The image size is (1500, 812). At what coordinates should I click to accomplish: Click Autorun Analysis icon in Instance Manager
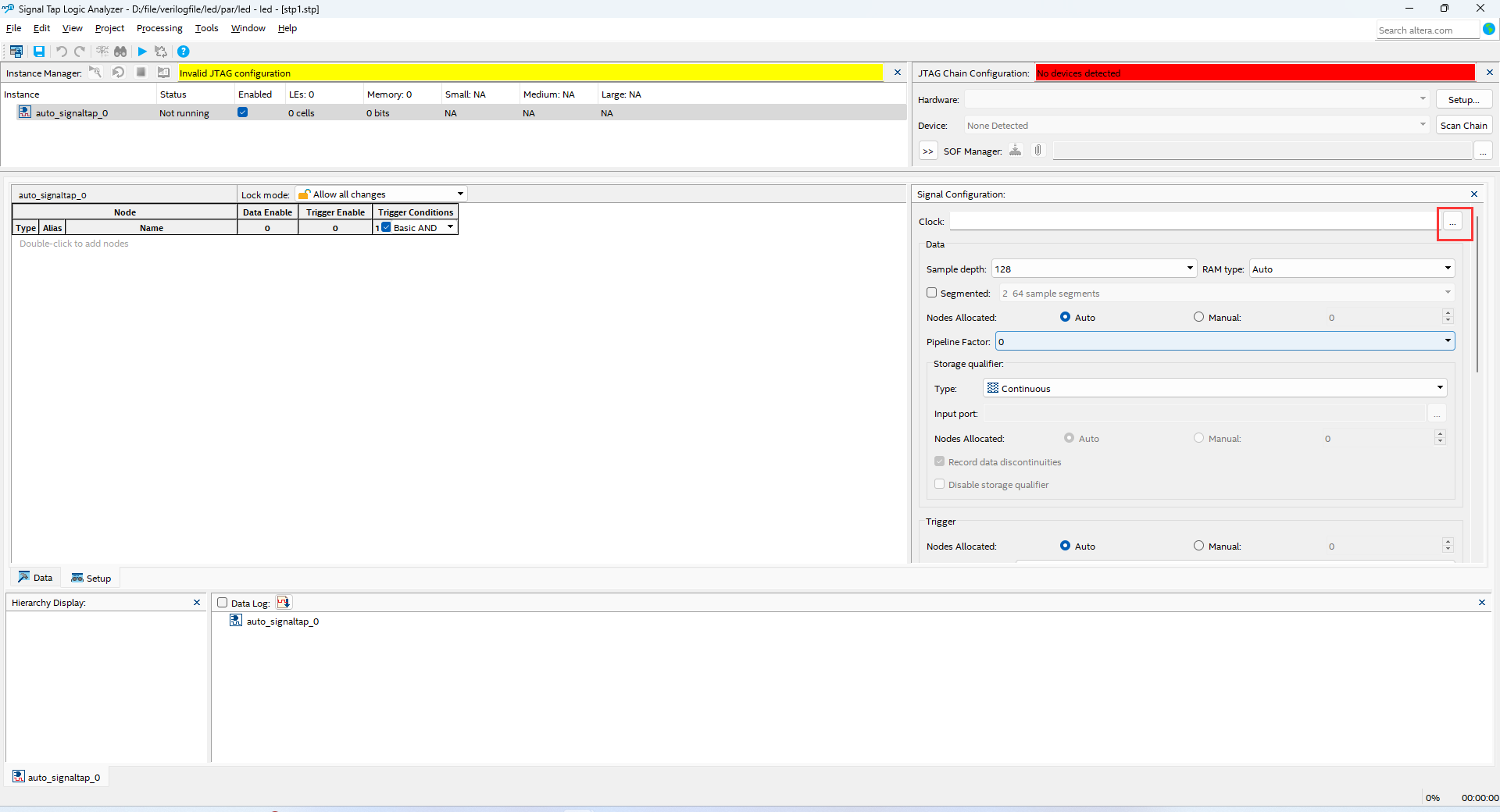119,72
